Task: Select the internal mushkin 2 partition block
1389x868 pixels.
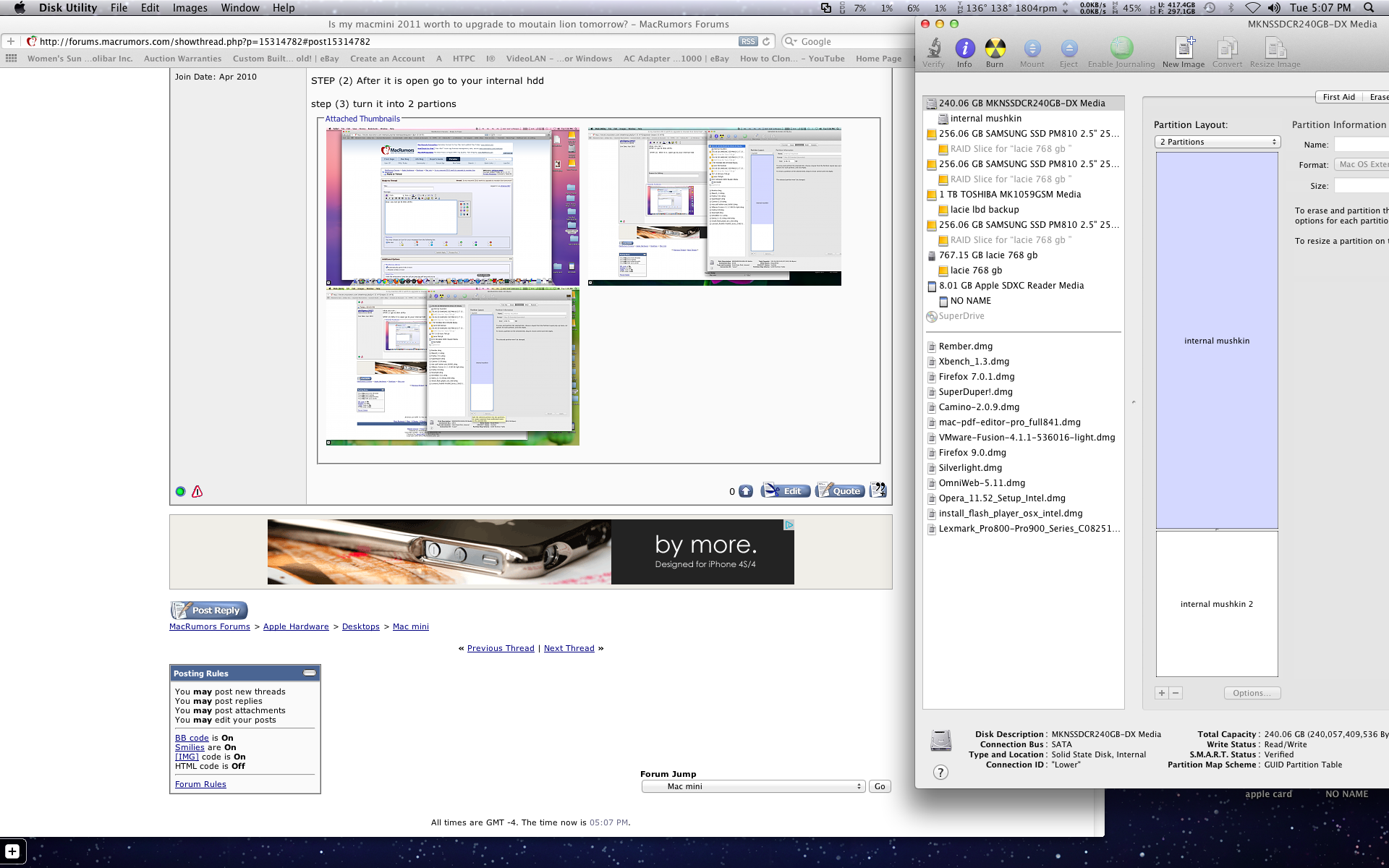Action: pos(1217,604)
